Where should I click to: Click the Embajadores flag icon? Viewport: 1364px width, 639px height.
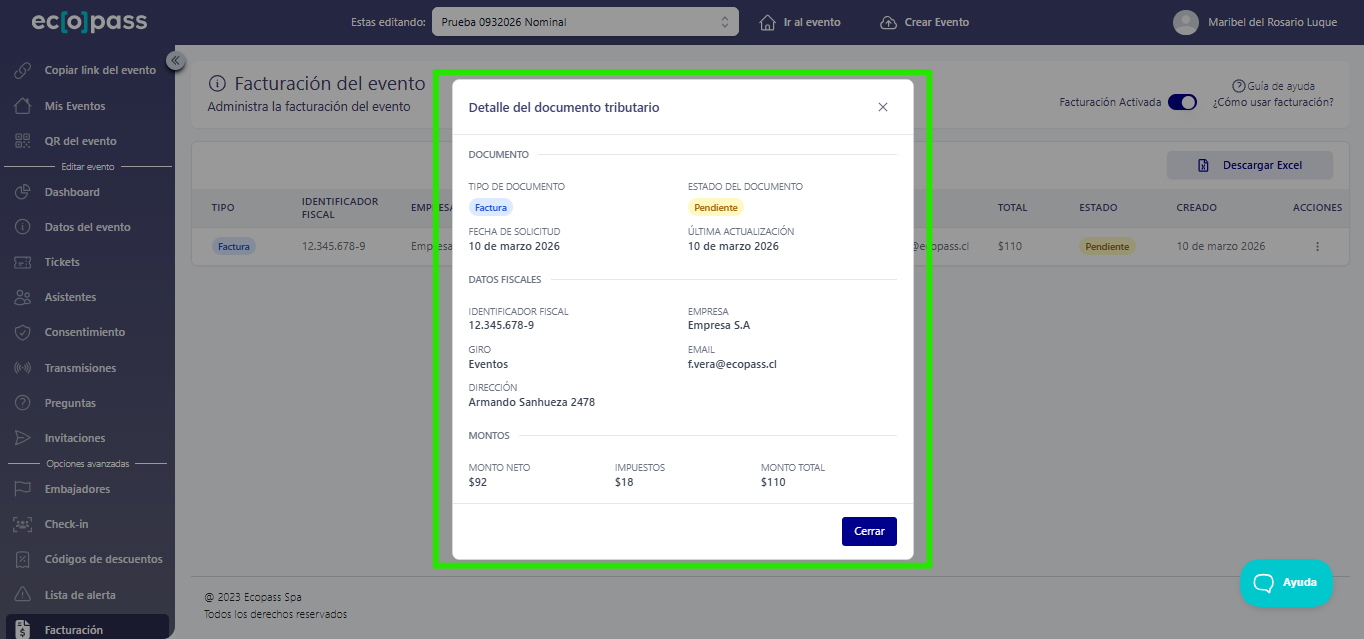tap(23, 489)
